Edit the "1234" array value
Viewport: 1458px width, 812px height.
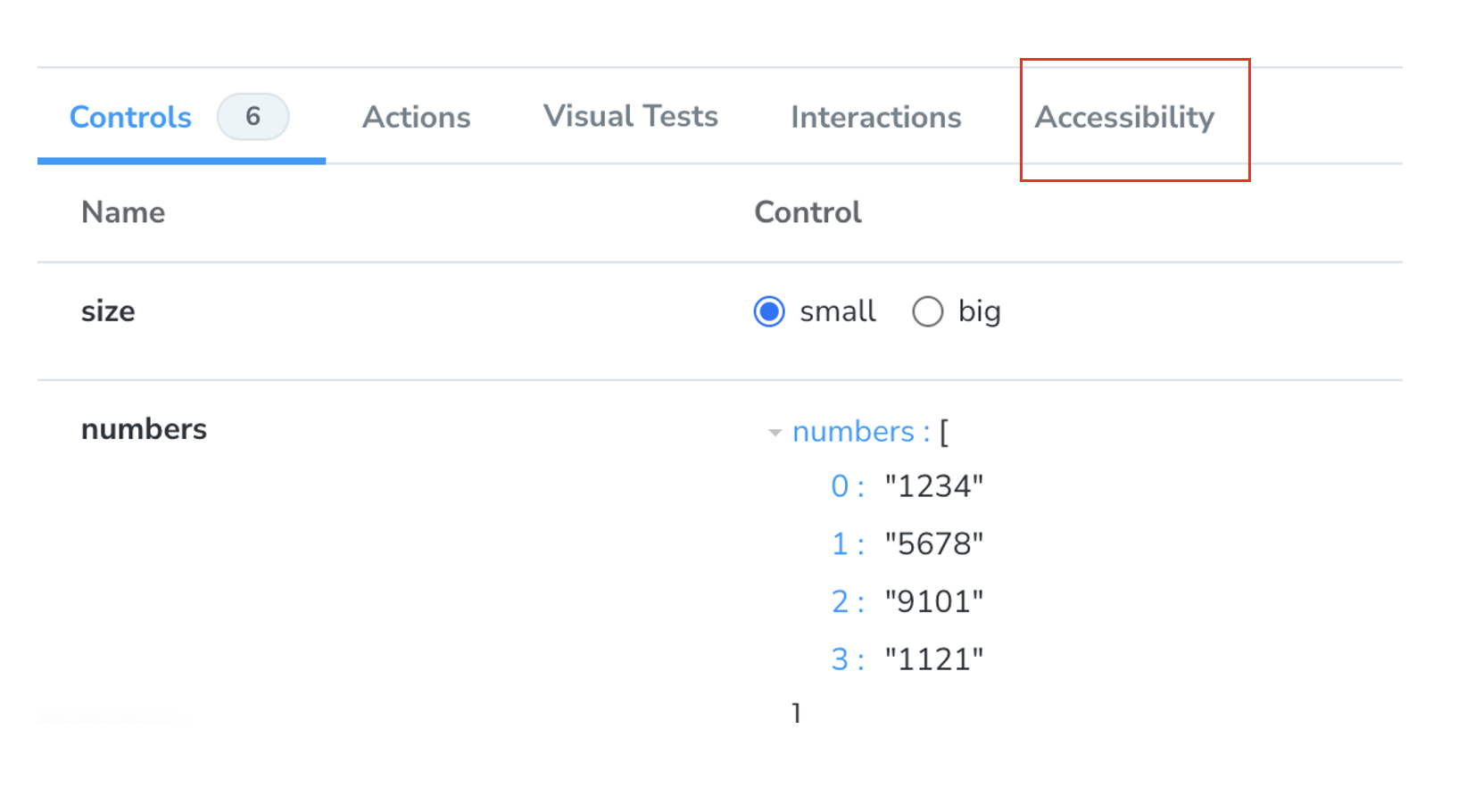[933, 486]
